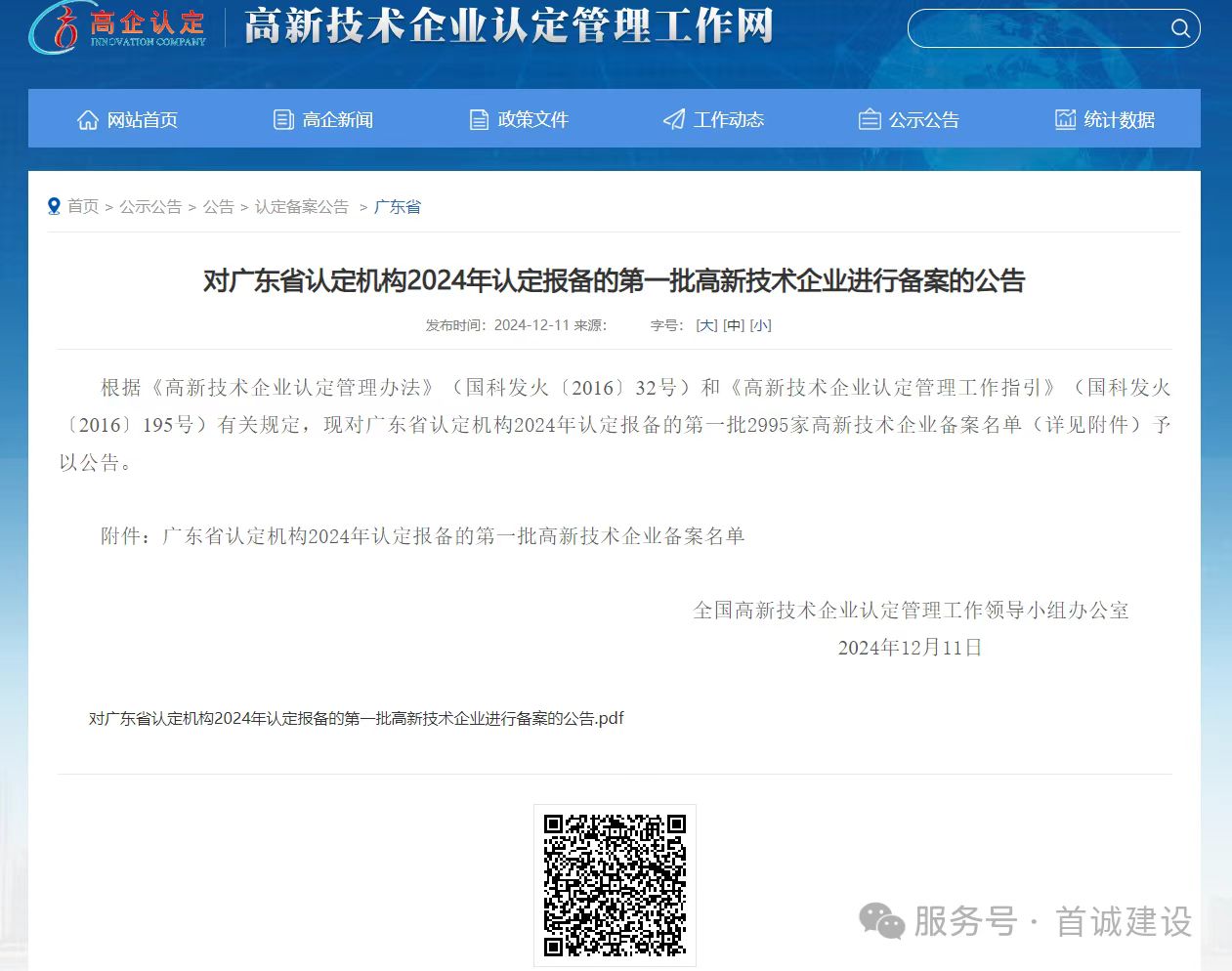Set font size to medium [中]
1232x971 pixels.
coord(734,325)
